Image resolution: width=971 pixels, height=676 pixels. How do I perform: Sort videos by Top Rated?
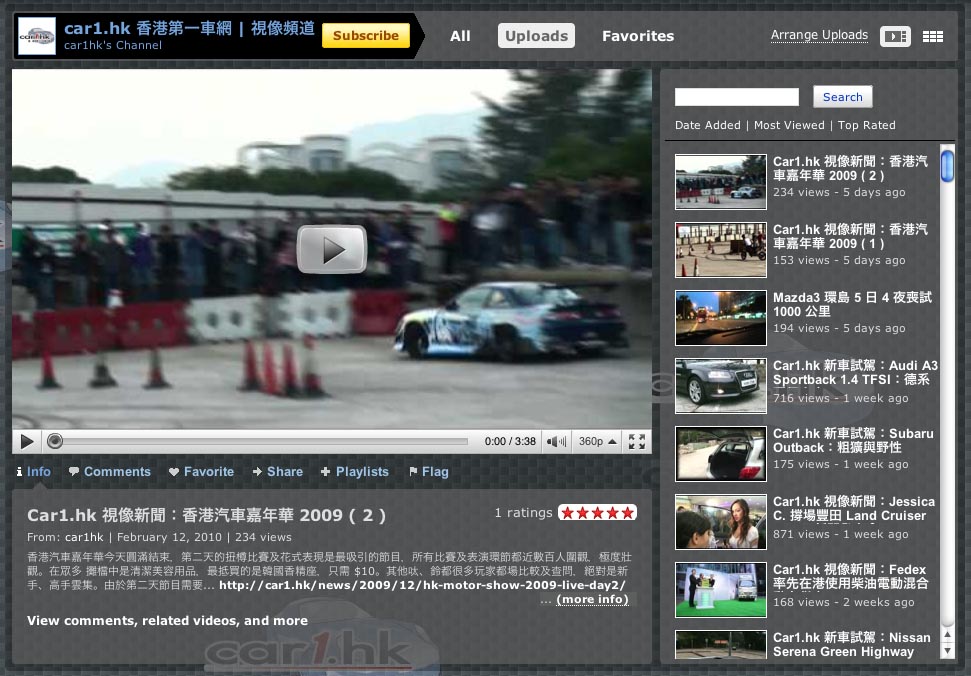click(x=866, y=125)
